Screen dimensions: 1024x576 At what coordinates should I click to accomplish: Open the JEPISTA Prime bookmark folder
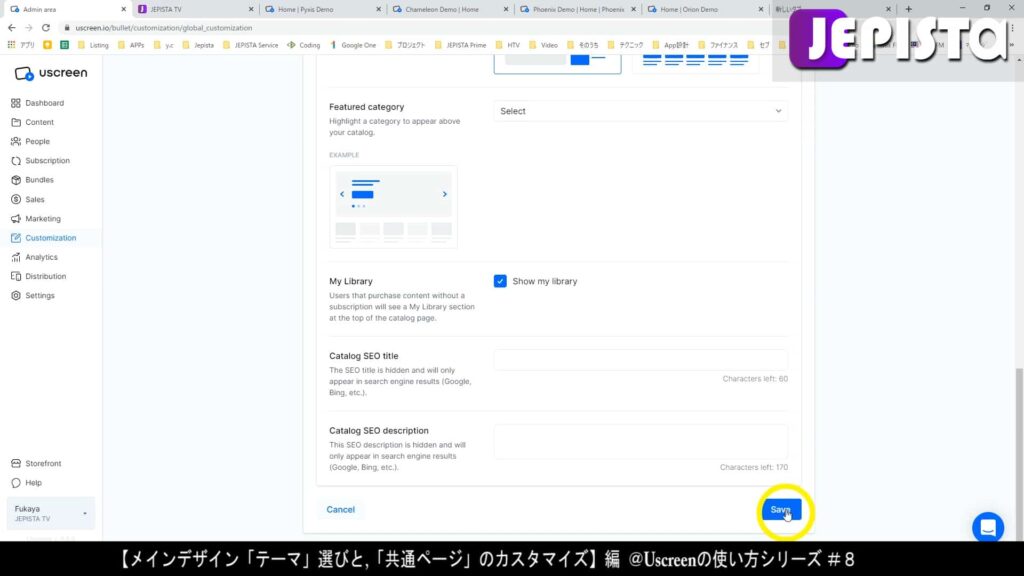coord(460,45)
